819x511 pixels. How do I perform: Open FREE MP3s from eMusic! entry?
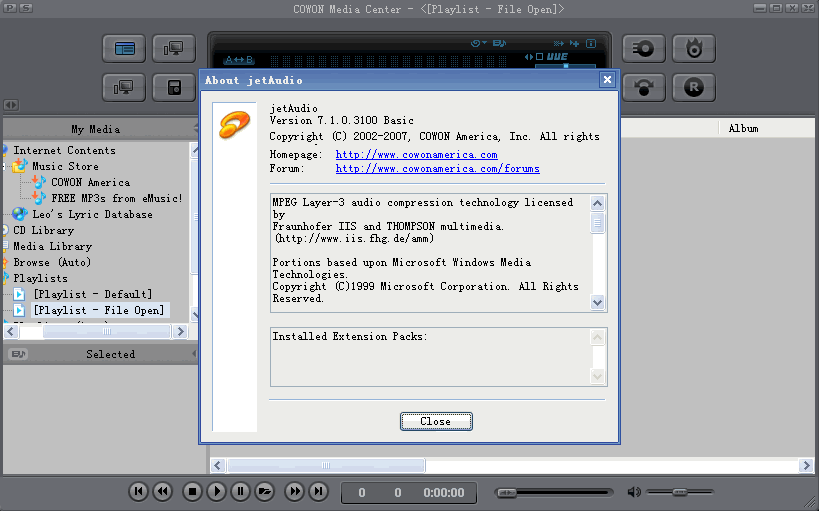click(x=117, y=199)
